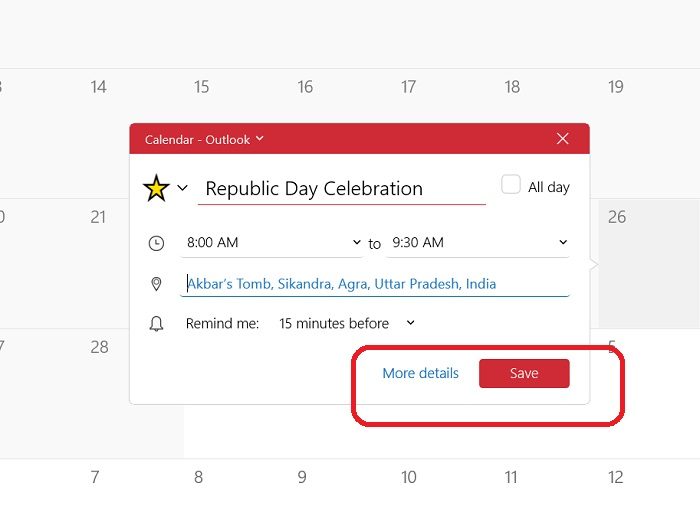Click the yellow star event icon
The image size is (700, 509).
point(156,188)
